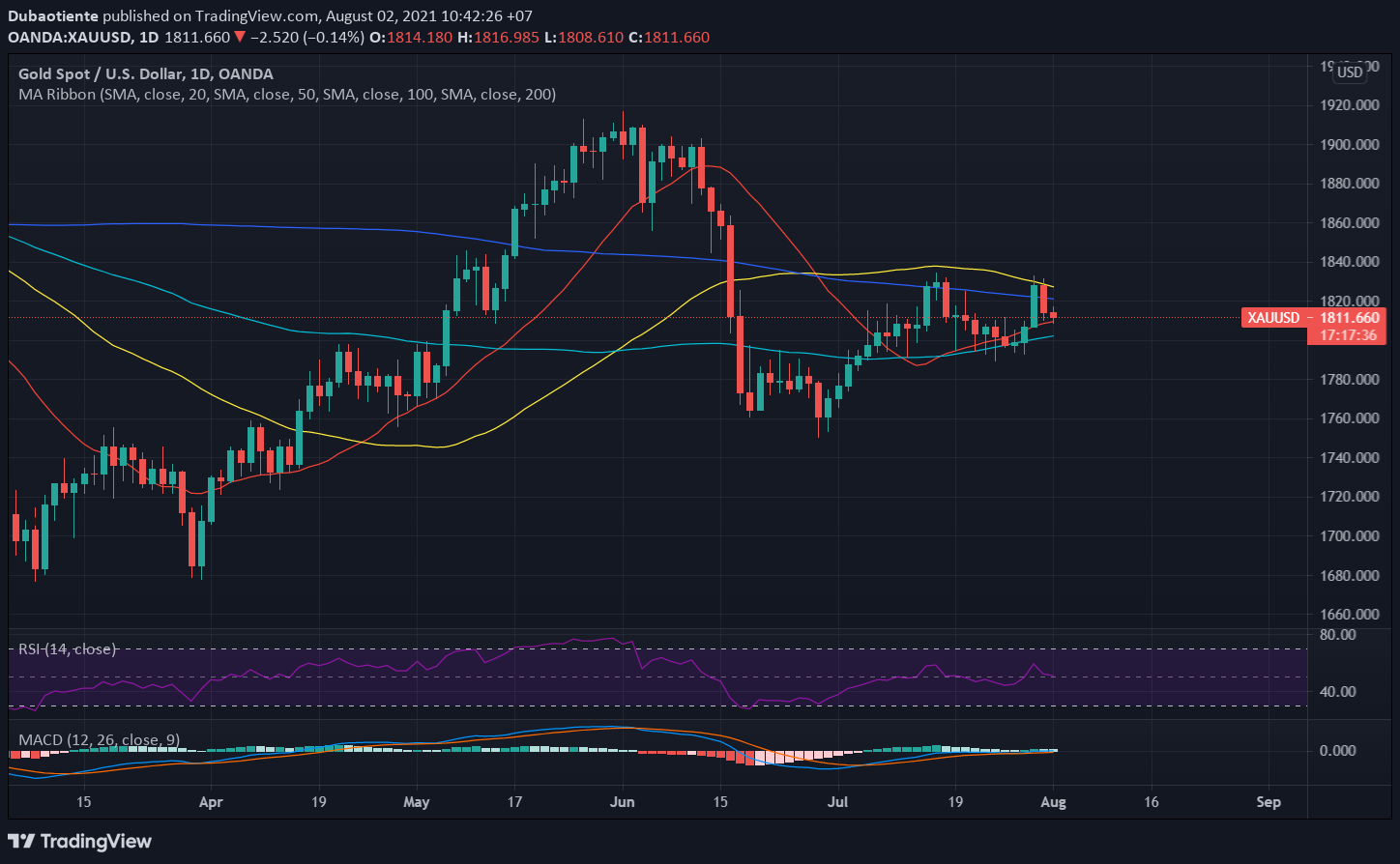Viewport: 1400px width, 864px height.
Task: Click the −2.520 (−0.14%) change value
Action: 306,38
